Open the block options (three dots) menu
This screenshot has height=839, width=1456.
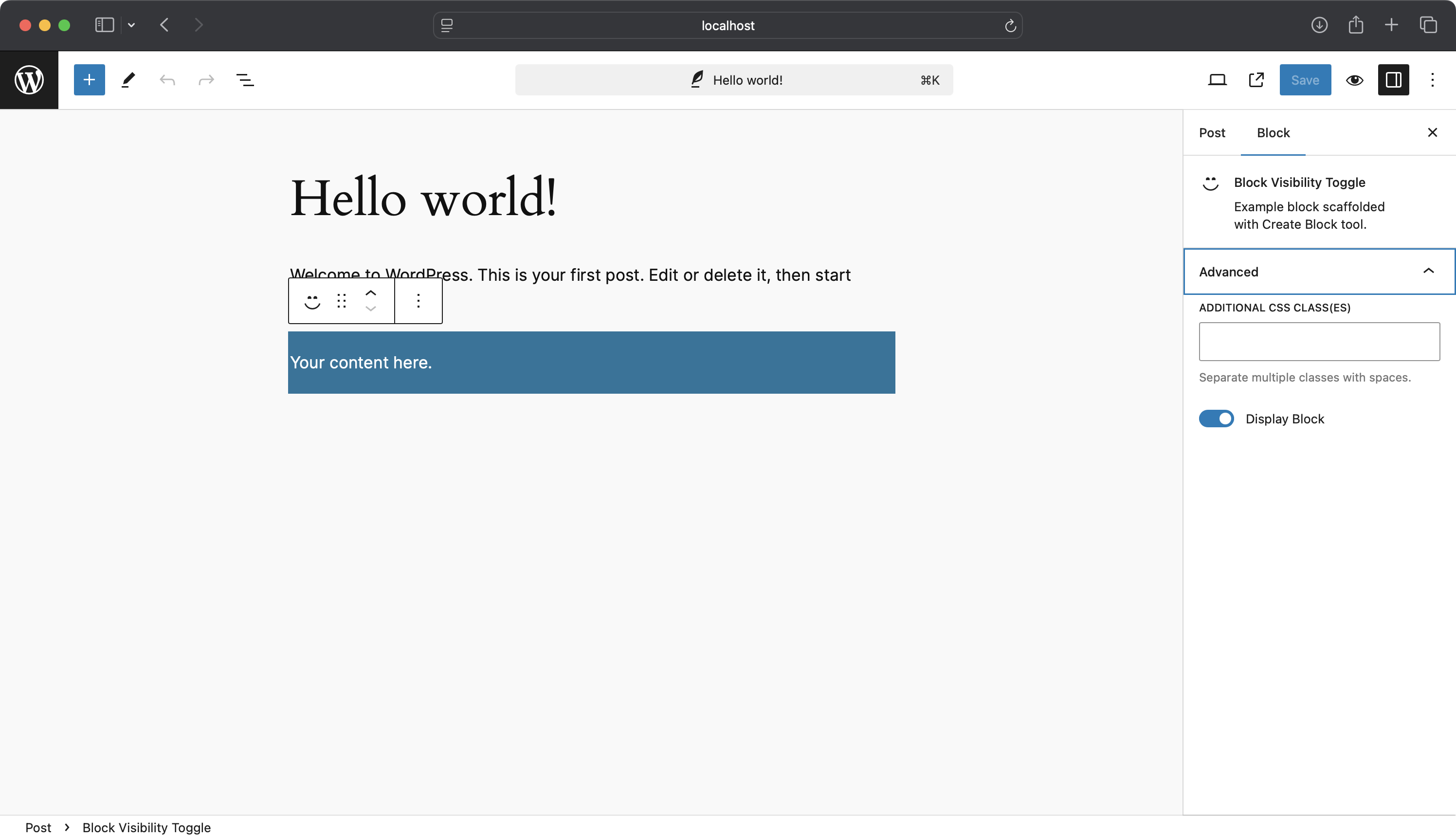418,301
